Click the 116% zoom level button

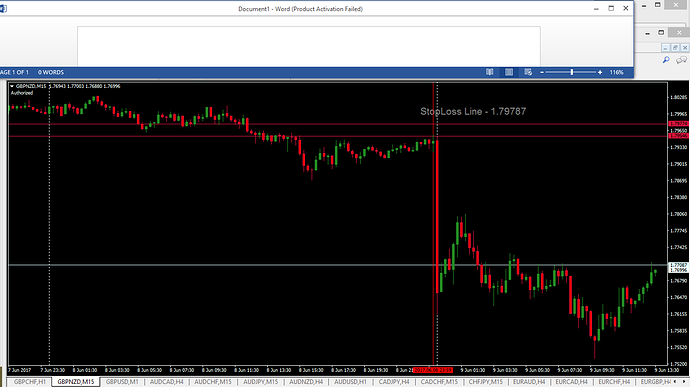coord(617,72)
